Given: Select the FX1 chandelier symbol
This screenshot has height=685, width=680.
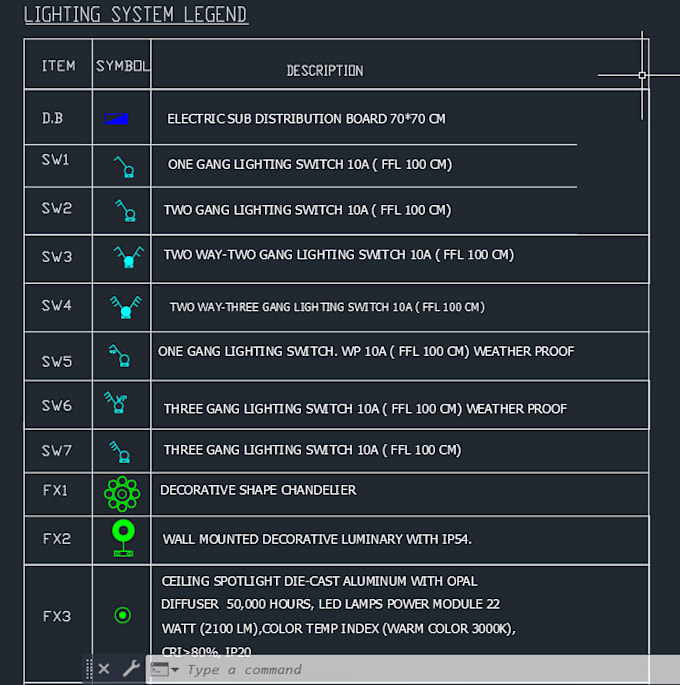Looking at the screenshot, I should point(122,494).
